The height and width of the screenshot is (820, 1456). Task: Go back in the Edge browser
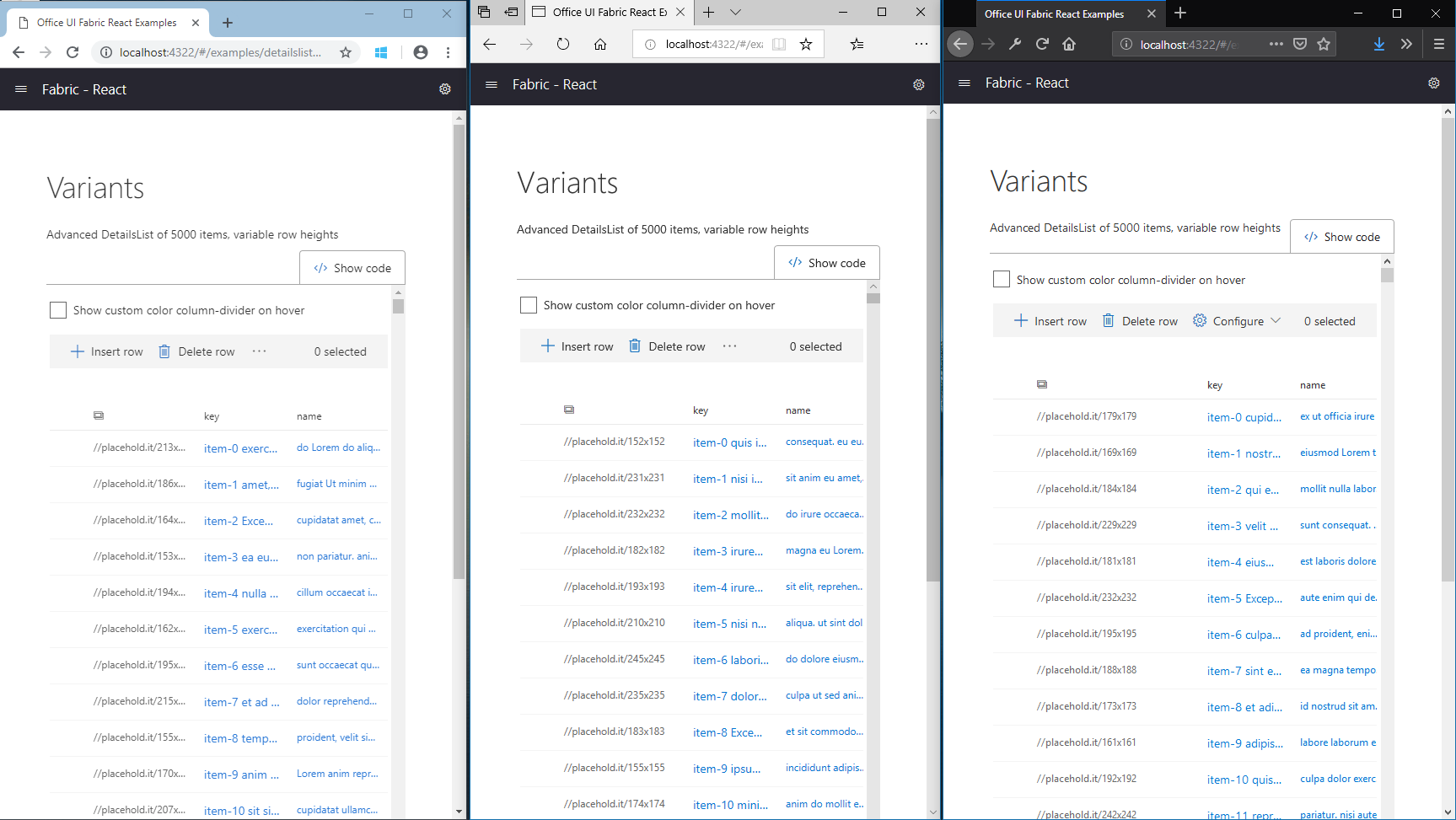tap(490, 44)
